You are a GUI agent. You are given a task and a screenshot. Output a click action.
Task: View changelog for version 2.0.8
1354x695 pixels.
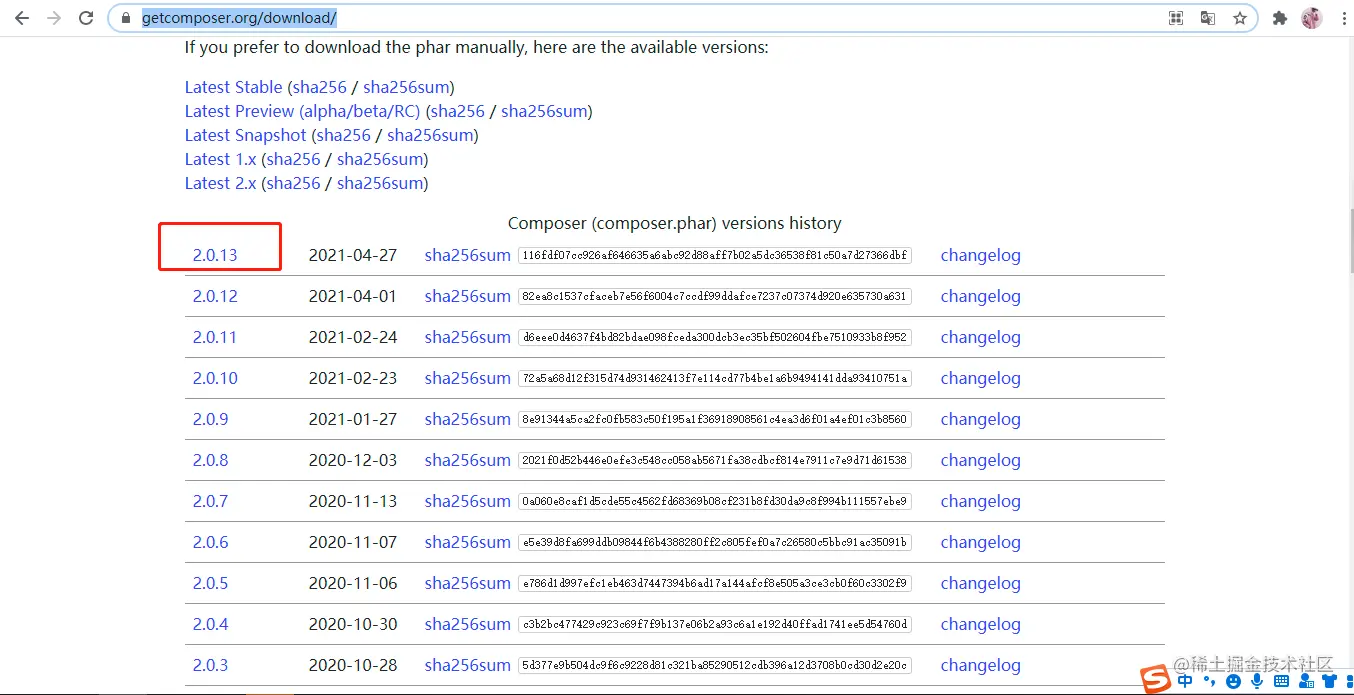980,460
